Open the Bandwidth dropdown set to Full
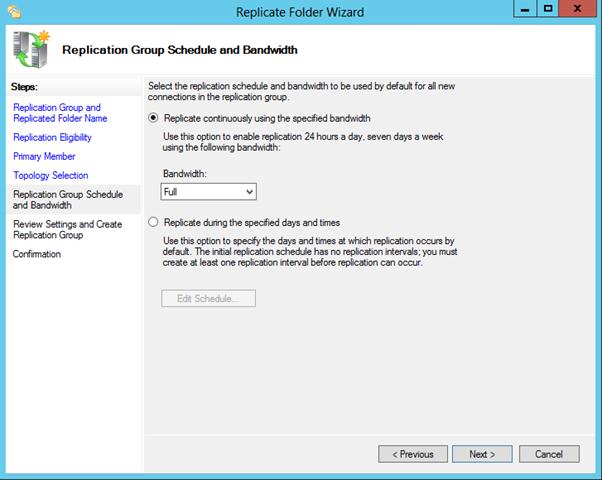The image size is (602, 480). (208, 191)
